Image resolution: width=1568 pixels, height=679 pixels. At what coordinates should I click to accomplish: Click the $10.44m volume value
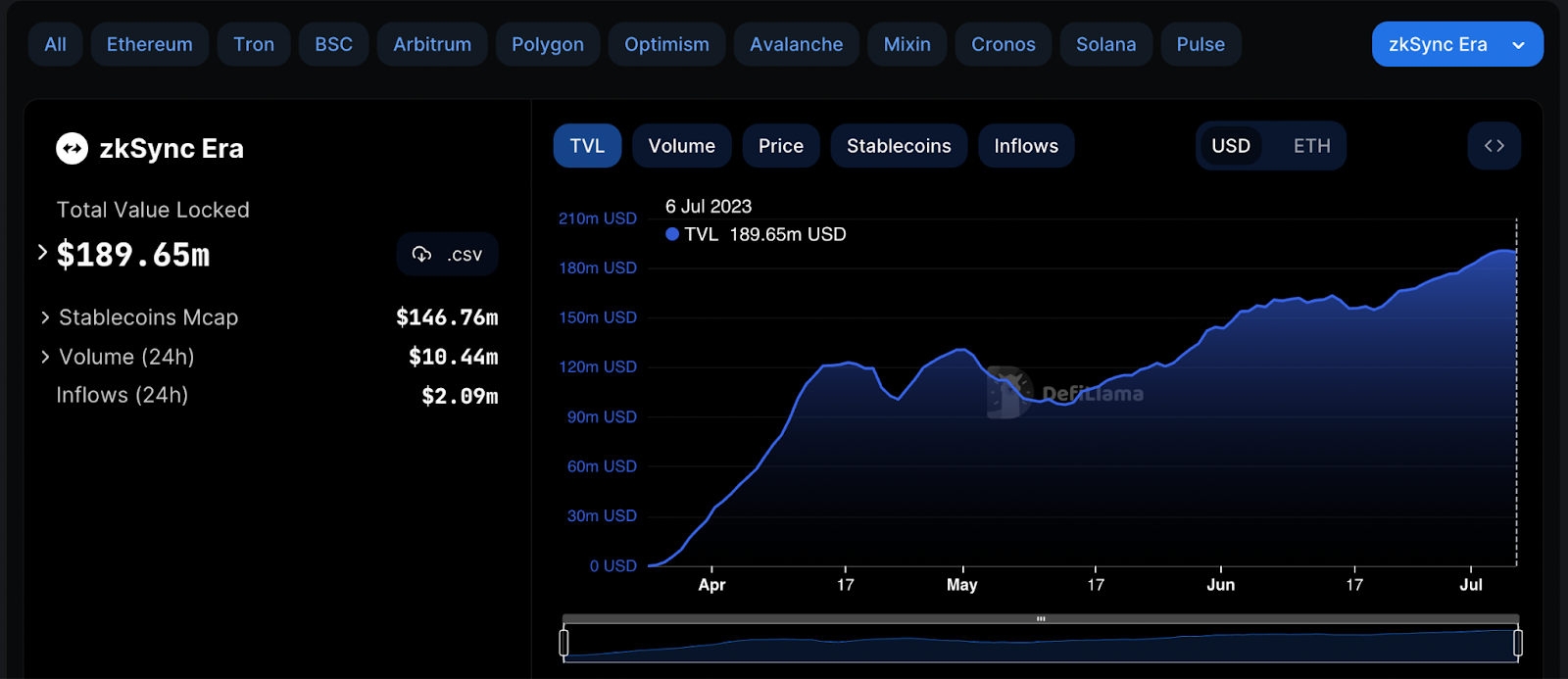454,357
